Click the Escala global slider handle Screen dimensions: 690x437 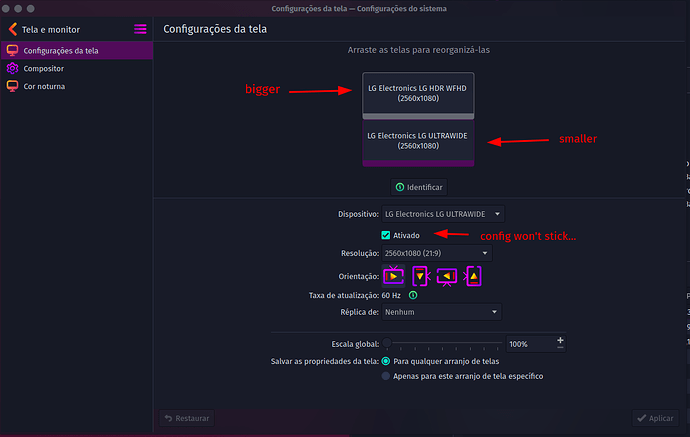387,343
